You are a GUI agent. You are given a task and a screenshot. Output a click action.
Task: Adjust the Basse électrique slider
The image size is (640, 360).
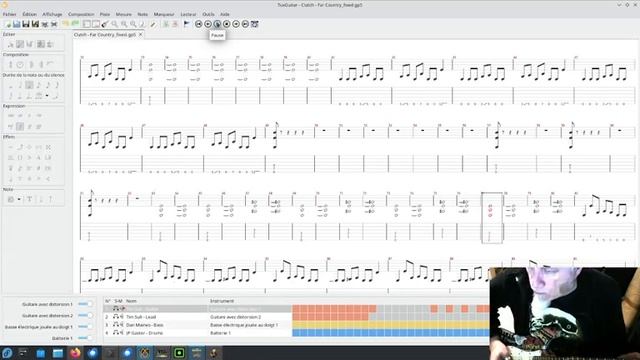click(85, 327)
